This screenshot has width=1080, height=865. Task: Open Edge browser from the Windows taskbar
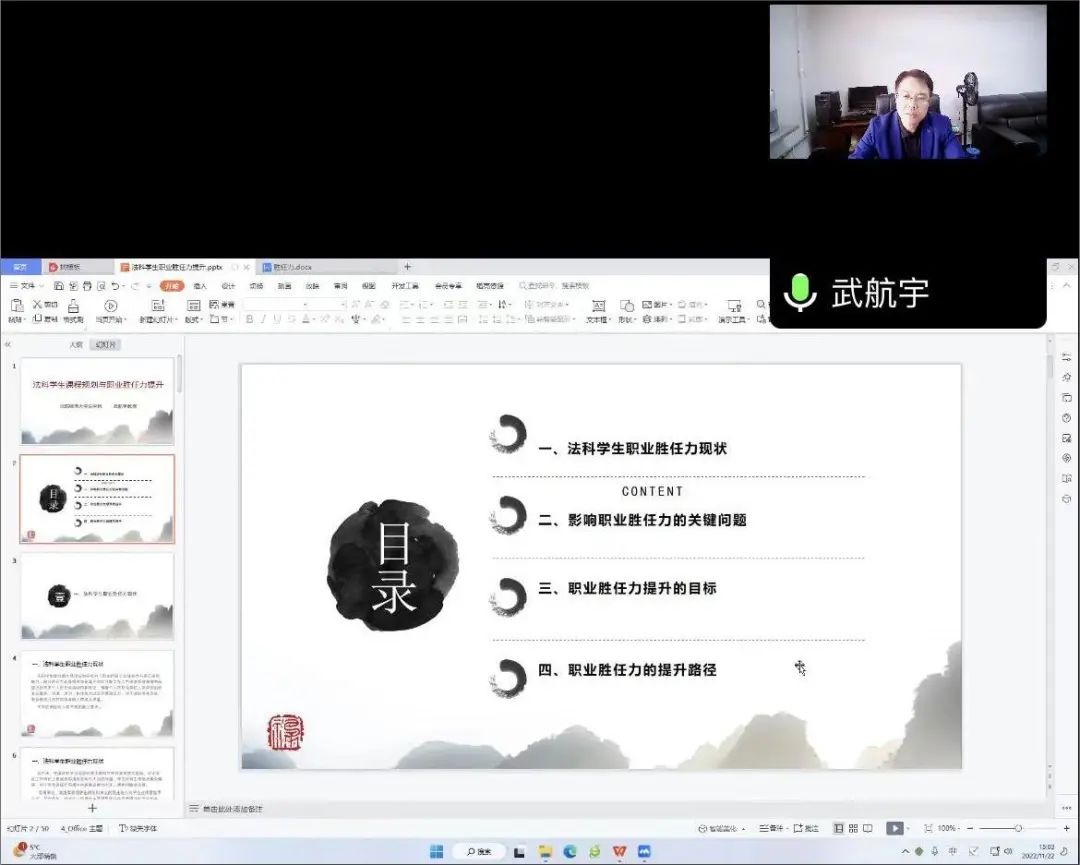coord(570,852)
